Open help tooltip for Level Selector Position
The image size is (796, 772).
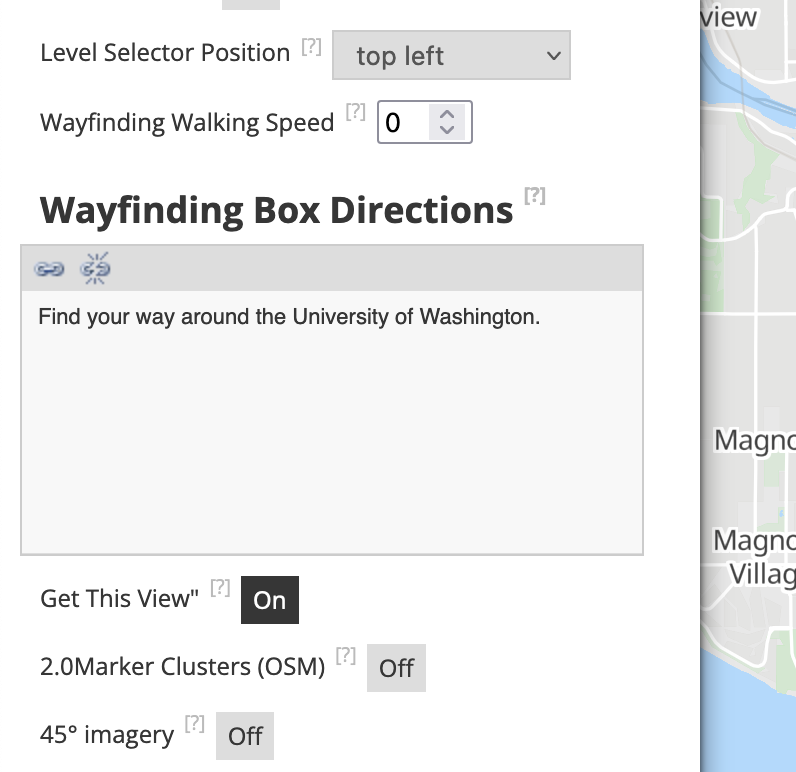(312, 46)
